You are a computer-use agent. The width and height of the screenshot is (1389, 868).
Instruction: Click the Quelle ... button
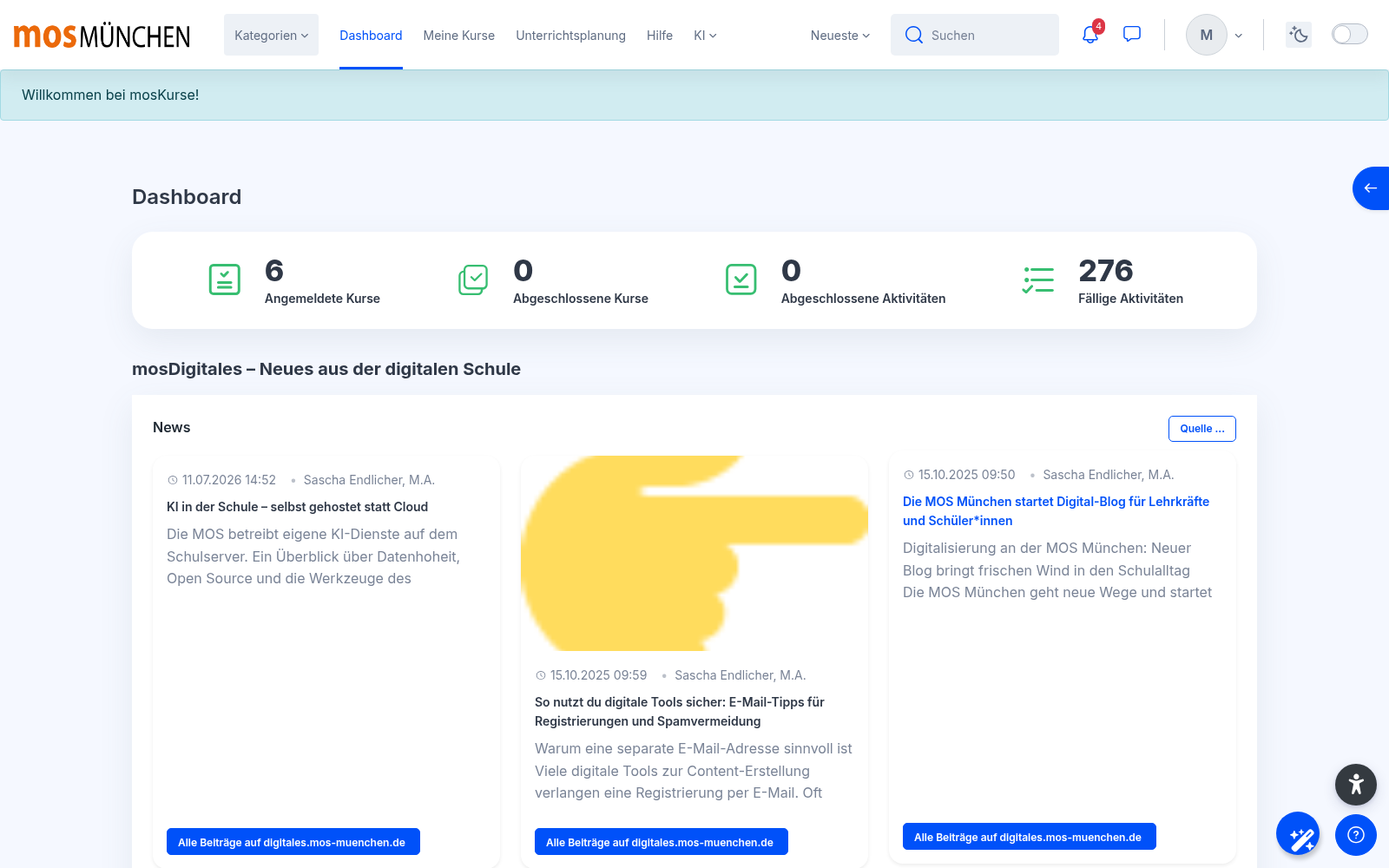[1202, 429]
